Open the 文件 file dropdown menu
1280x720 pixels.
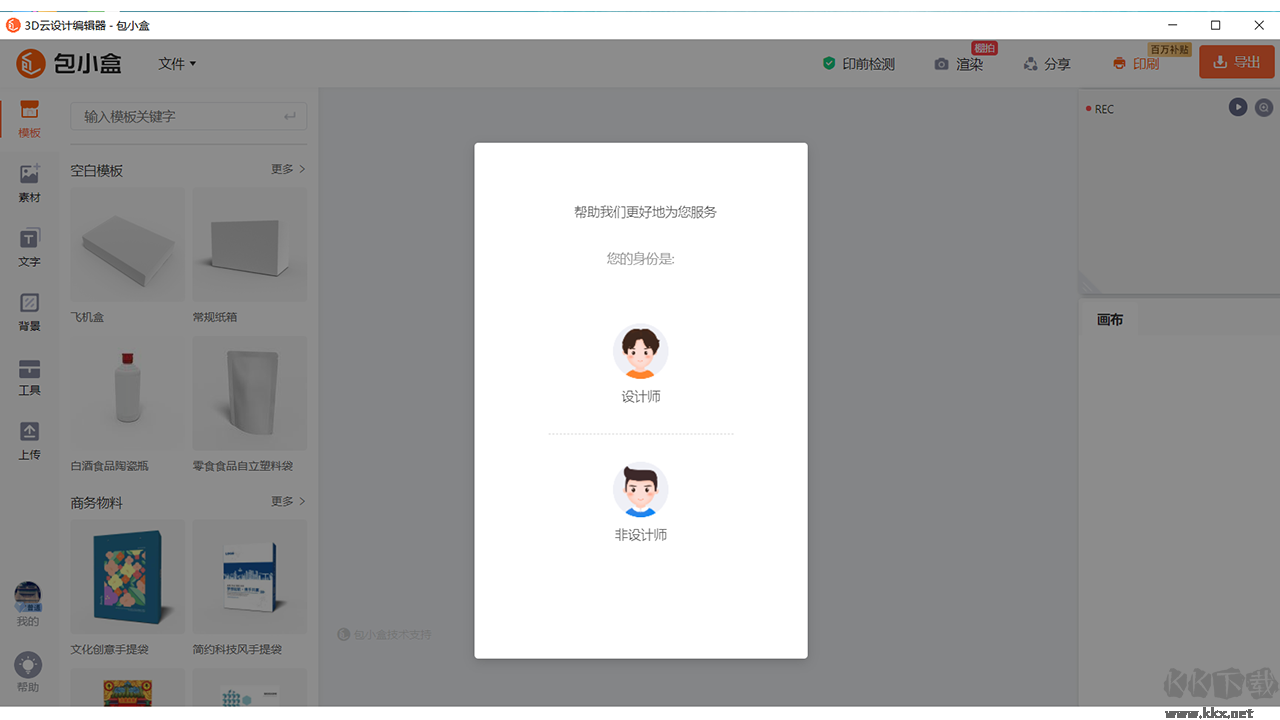click(x=177, y=63)
